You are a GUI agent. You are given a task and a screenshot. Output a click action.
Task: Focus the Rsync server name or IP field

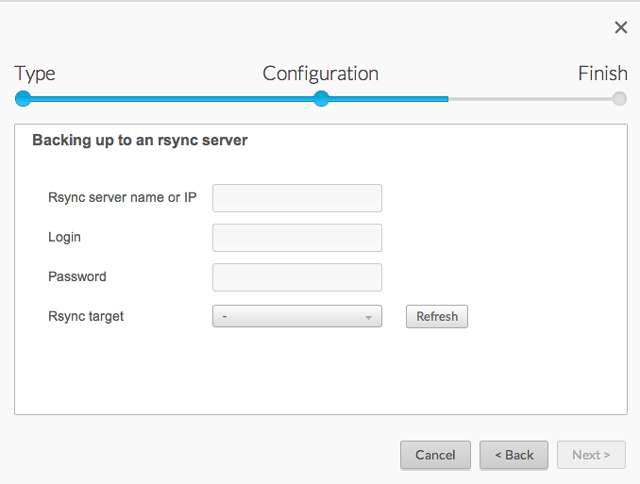[297, 198]
